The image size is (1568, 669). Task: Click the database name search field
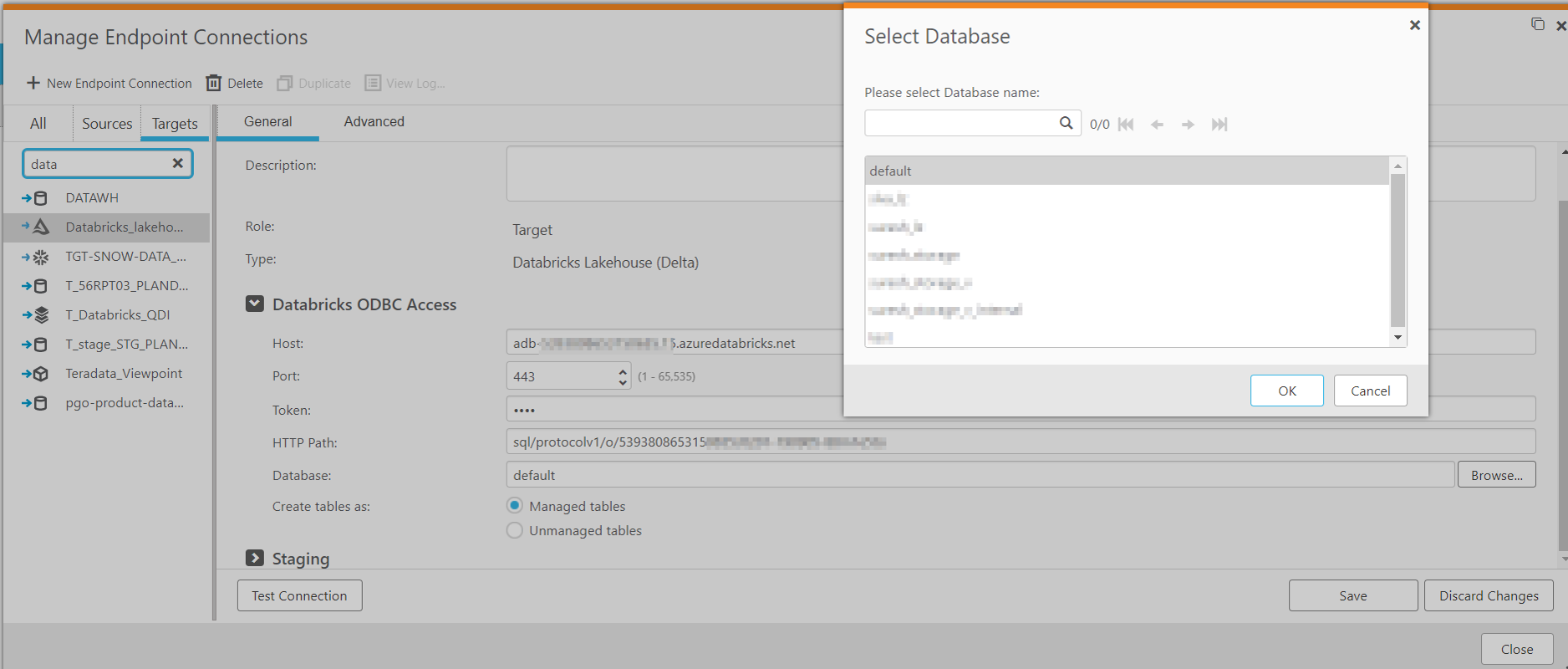pos(961,124)
